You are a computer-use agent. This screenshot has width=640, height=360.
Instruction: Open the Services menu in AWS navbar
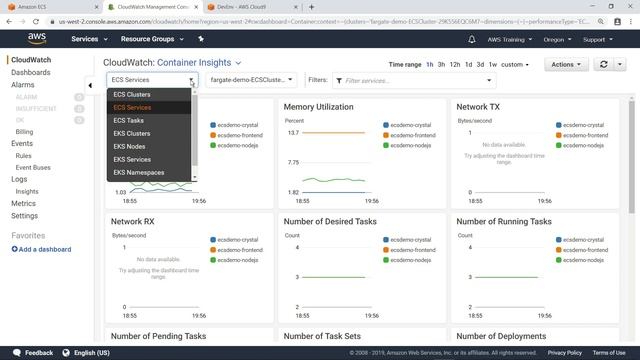89,39
